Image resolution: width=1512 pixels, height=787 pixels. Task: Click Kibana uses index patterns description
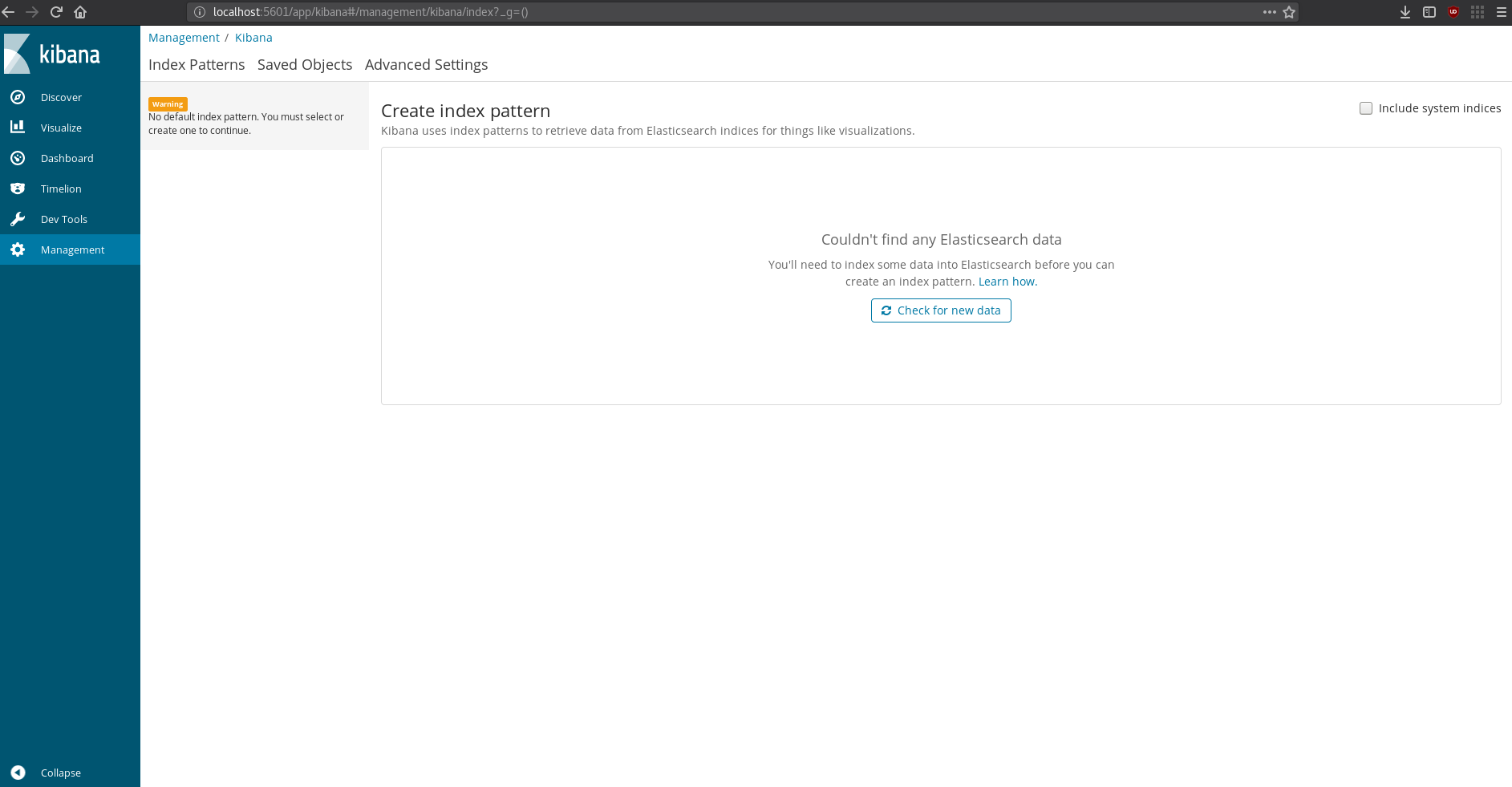[647, 131]
